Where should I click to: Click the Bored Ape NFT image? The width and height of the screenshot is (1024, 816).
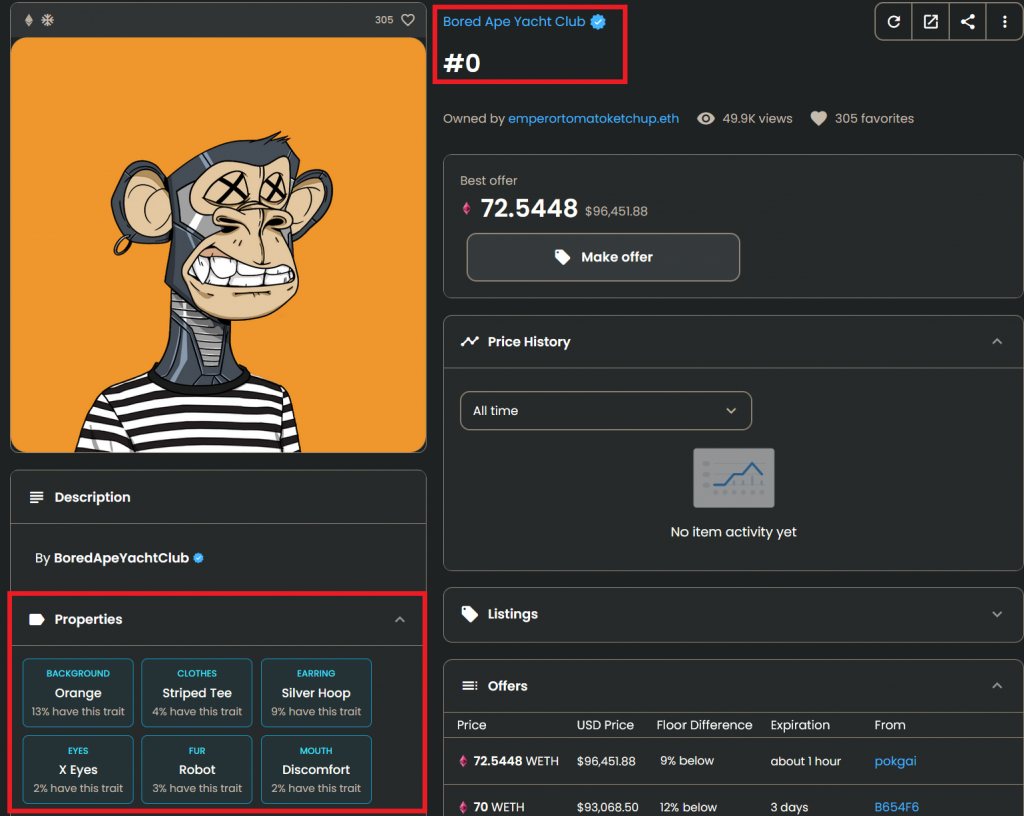[218, 245]
